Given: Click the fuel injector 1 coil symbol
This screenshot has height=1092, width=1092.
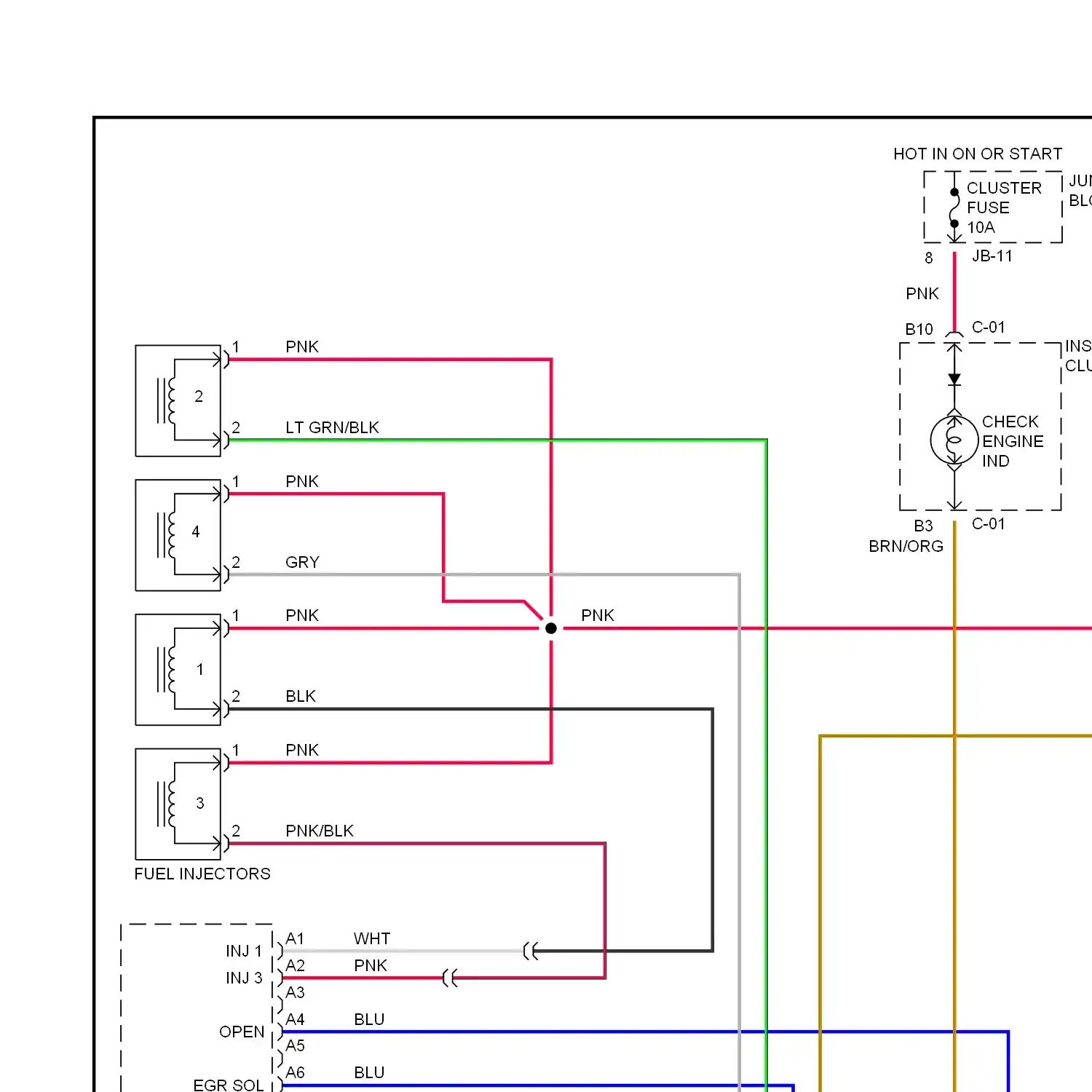Looking at the screenshot, I should point(167,670).
